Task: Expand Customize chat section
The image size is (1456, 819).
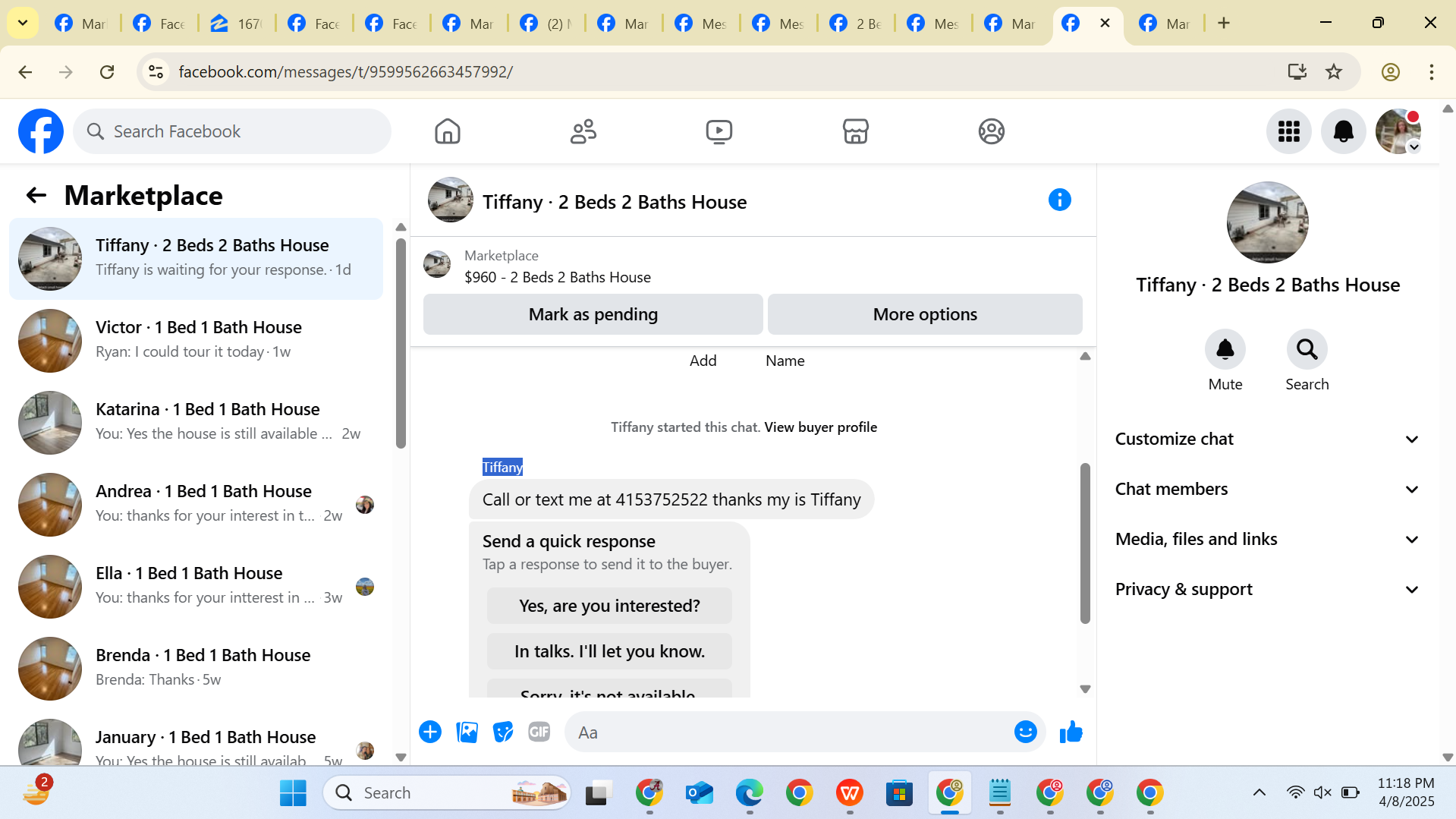Action: pos(1267,439)
